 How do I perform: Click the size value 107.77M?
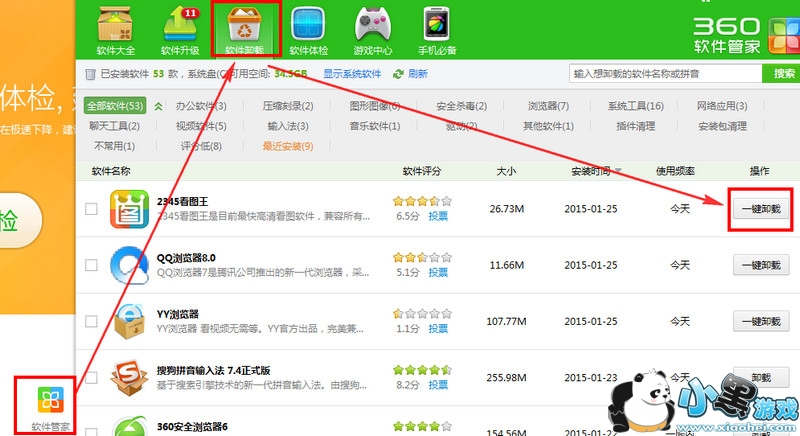tap(507, 321)
